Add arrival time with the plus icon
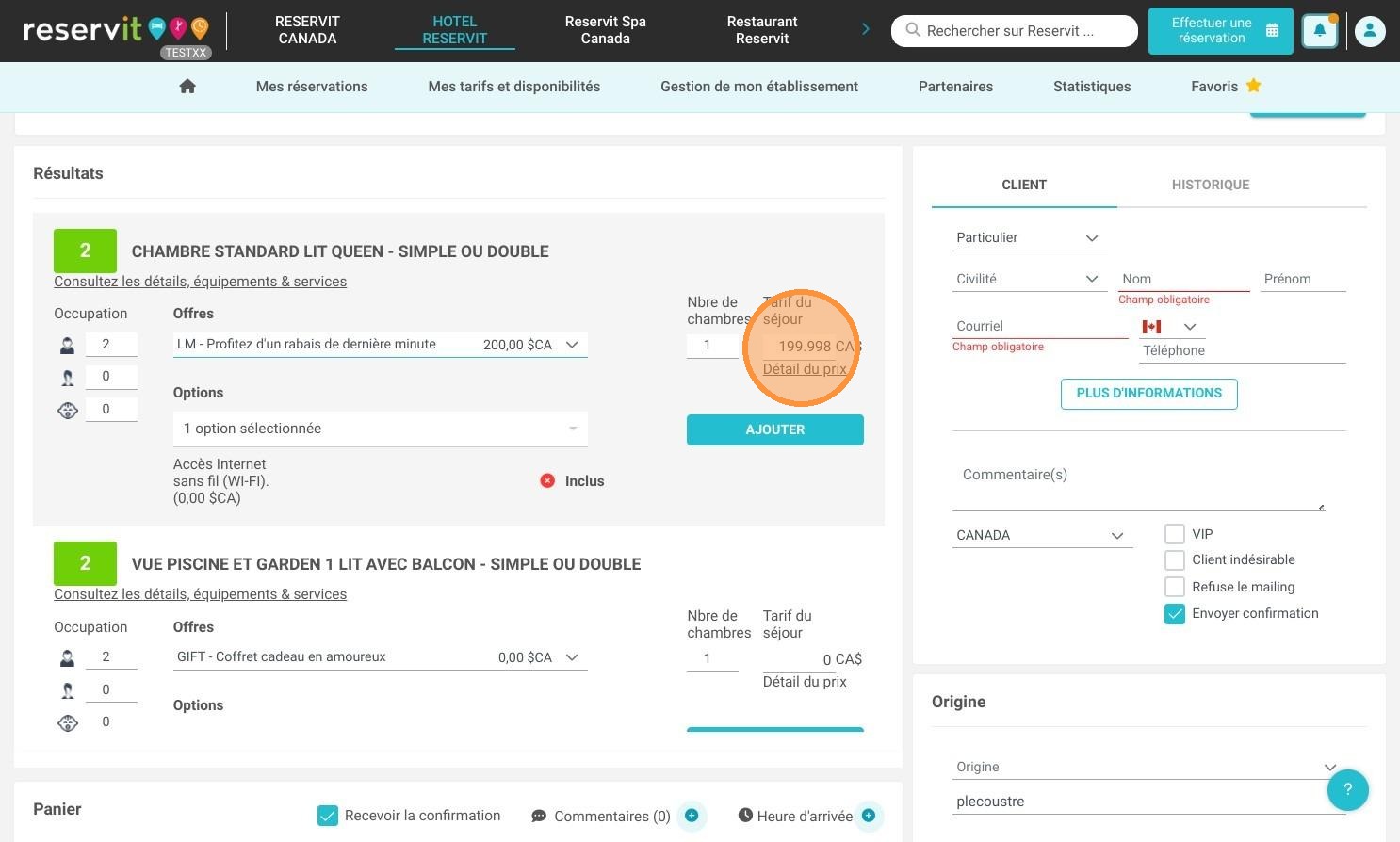This screenshot has height=842, width=1400. pos(869,816)
